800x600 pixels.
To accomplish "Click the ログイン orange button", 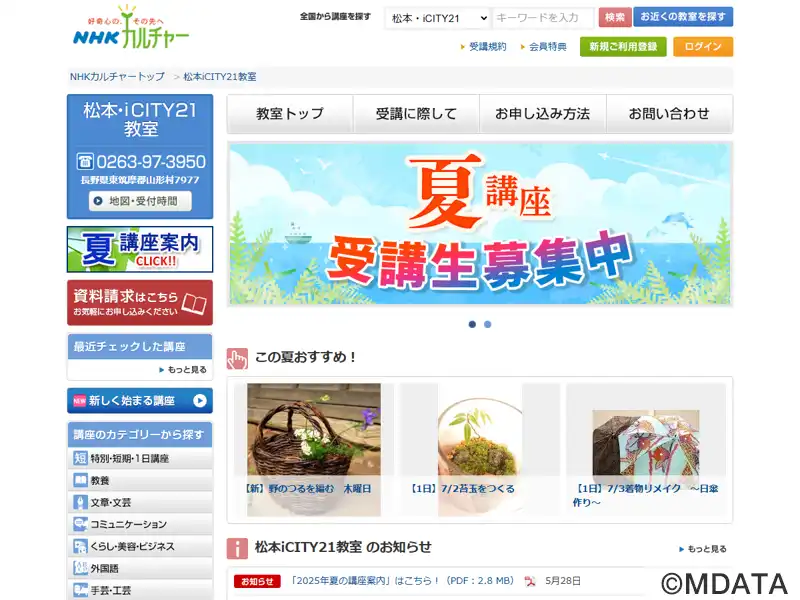I will coord(703,46).
